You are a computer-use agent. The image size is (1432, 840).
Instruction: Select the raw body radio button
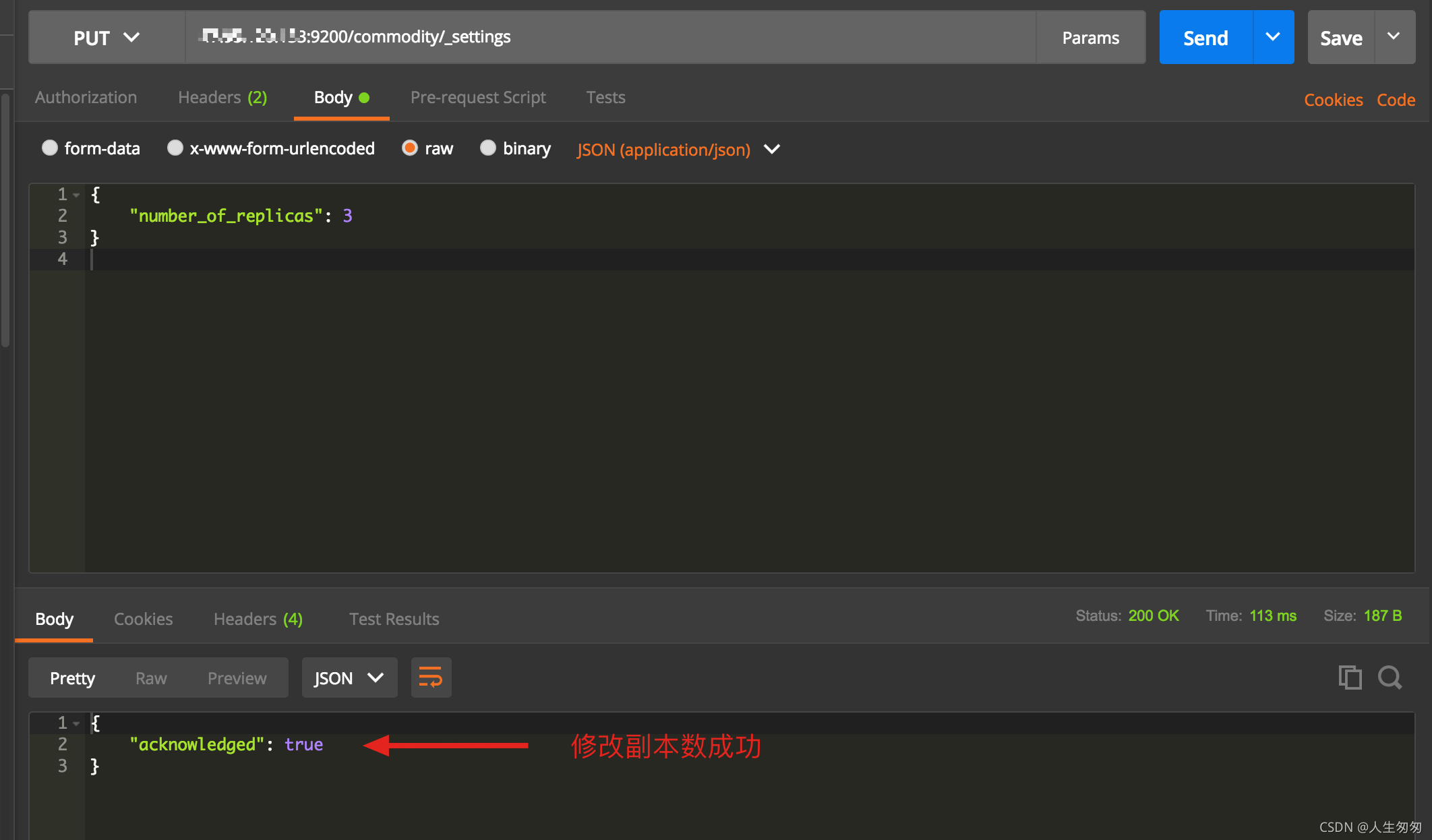click(410, 148)
